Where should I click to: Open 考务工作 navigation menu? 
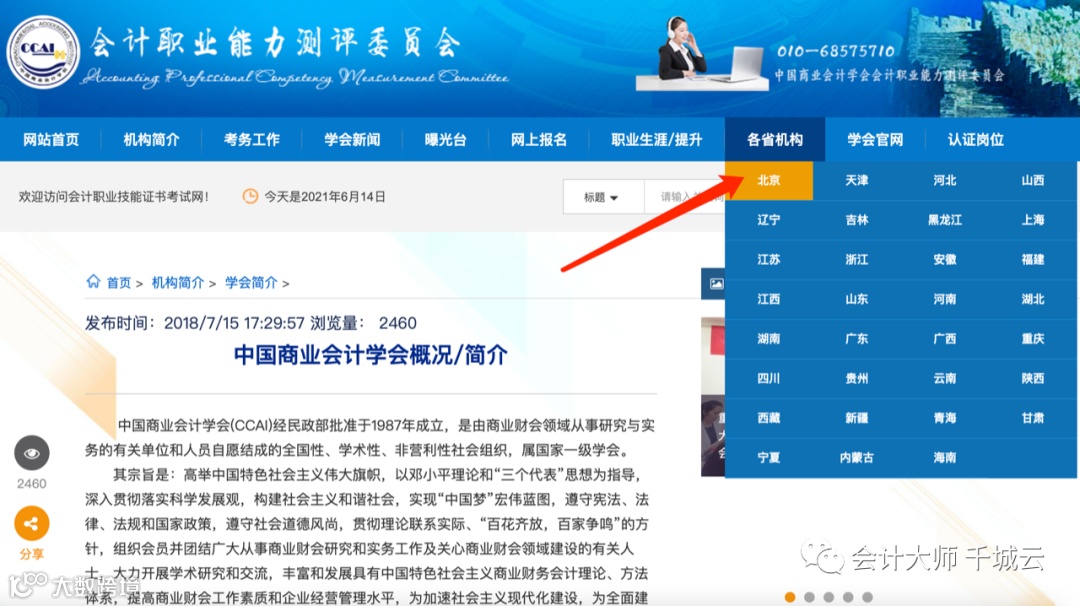pos(251,140)
